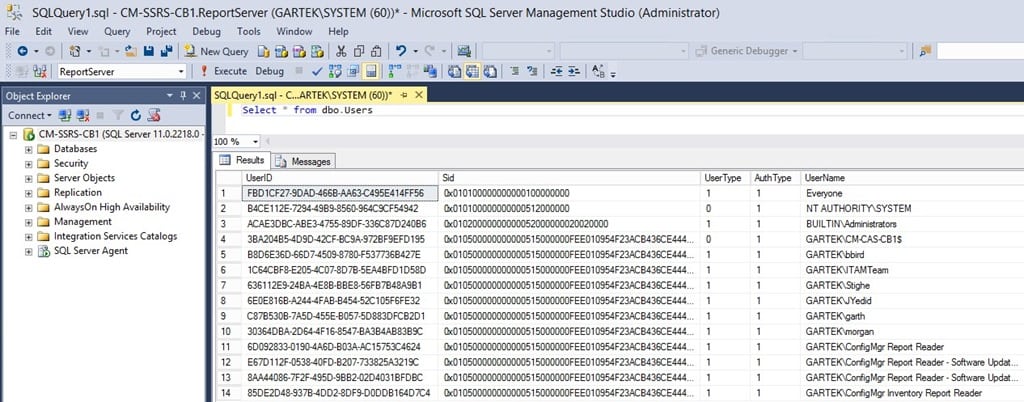Click the Save file icon
1024x402 pixels.
click(149, 51)
